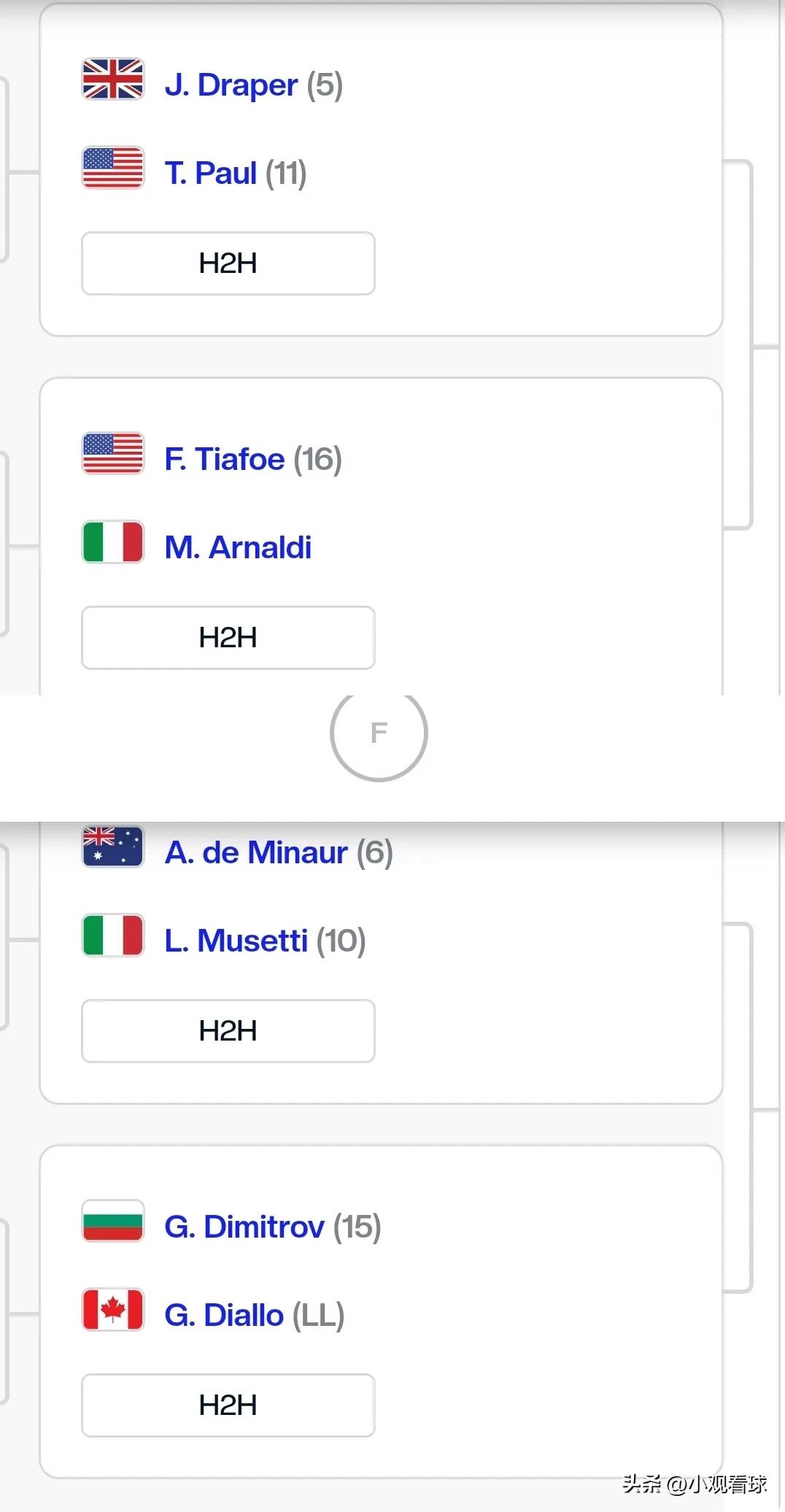The height and width of the screenshot is (1512, 785).
Task: Open H2H for Dimitrov vs Diallo
Action: coord(228,1405)
